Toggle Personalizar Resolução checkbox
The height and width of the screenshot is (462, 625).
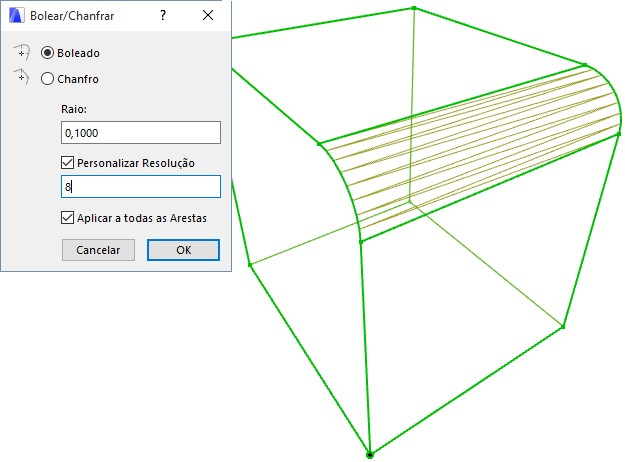pos(67,163)
